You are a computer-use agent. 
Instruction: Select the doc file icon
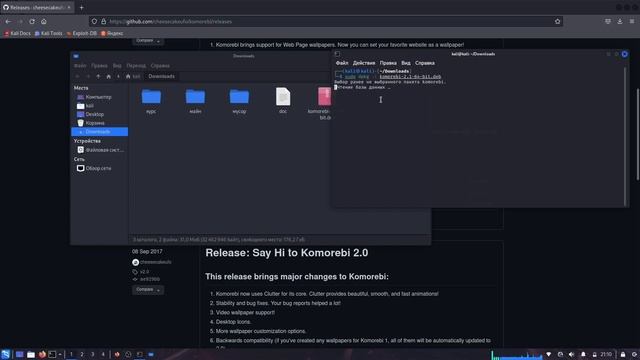click(x=283, y=97)
